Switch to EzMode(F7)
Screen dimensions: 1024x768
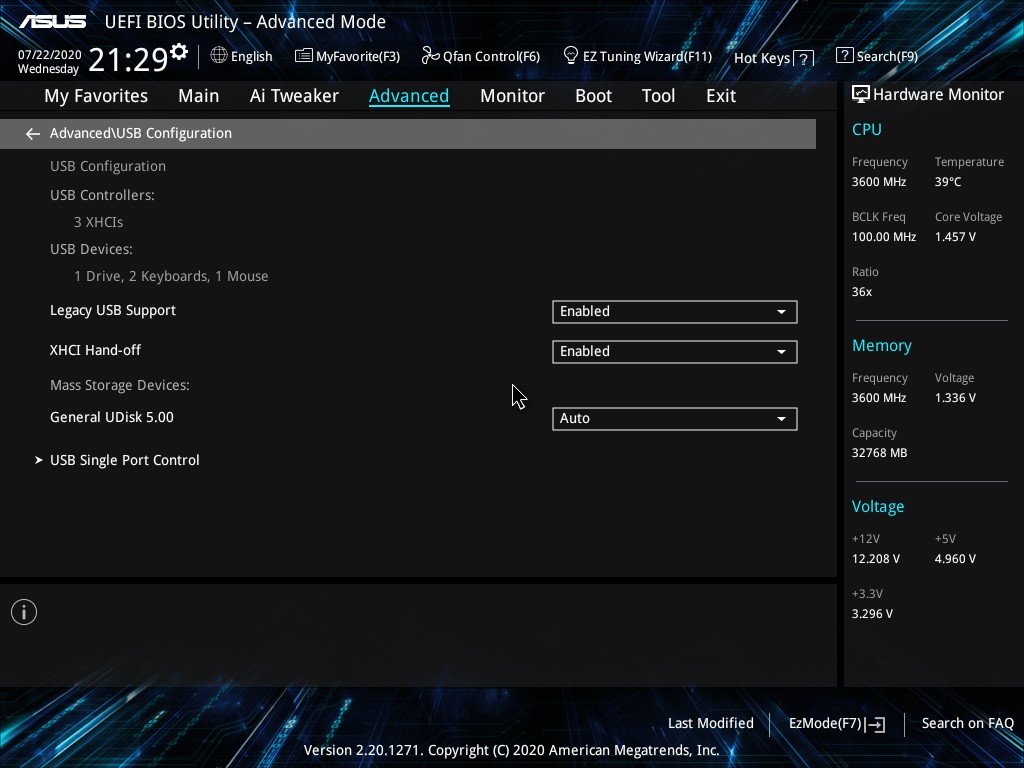click(836, 723)
